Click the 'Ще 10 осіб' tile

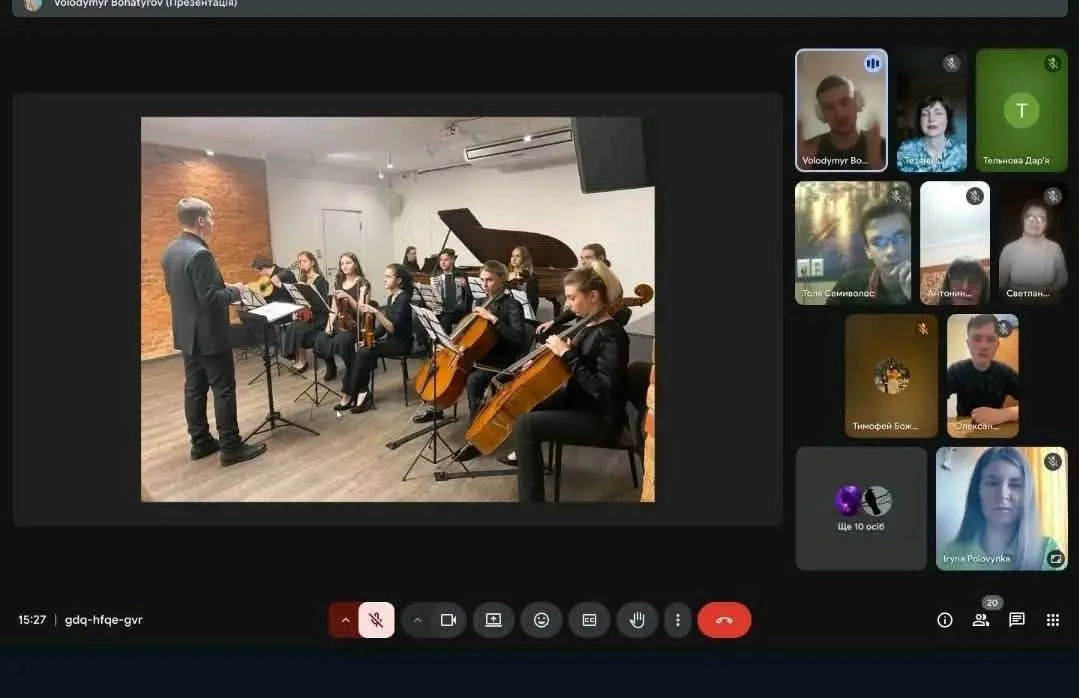point(861,508)
